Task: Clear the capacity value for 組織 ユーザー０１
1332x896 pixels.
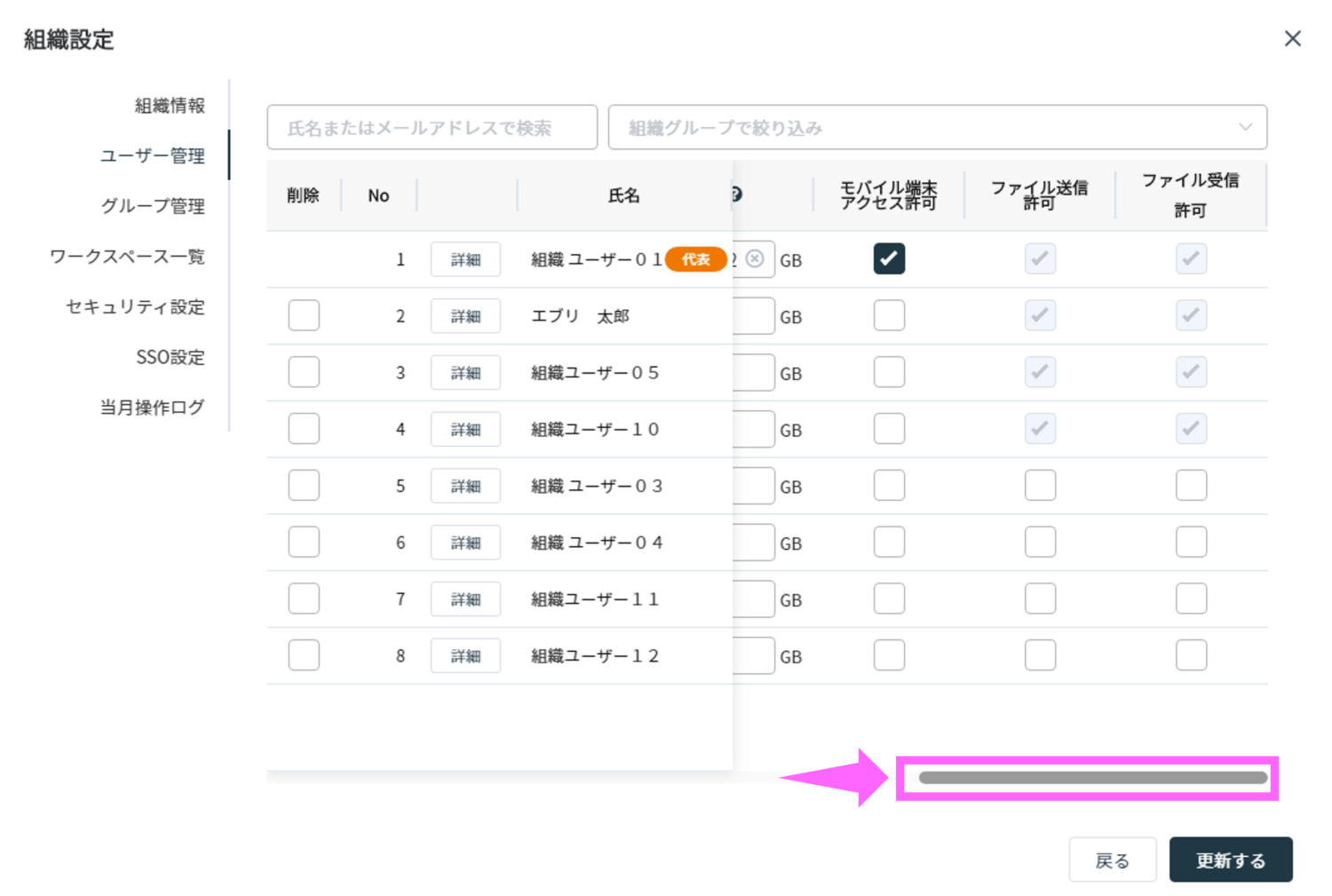Action: (755, 258)
